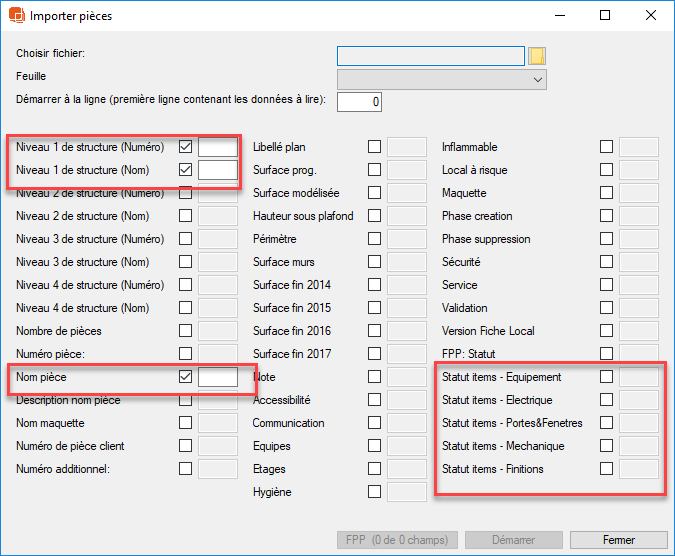
Task: Tick the Hygiène checkbox
Action: coord(374,492)
